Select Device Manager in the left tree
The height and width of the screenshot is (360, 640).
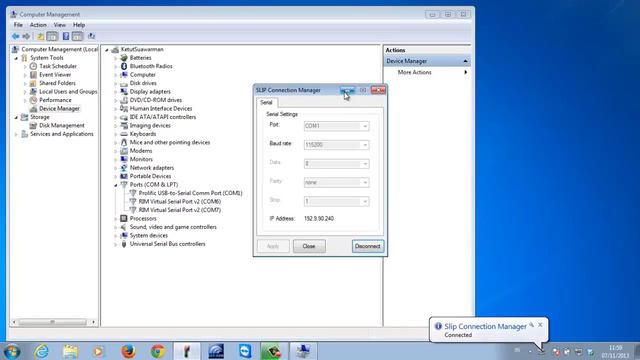pyautogui.click(x=59, y=109)
